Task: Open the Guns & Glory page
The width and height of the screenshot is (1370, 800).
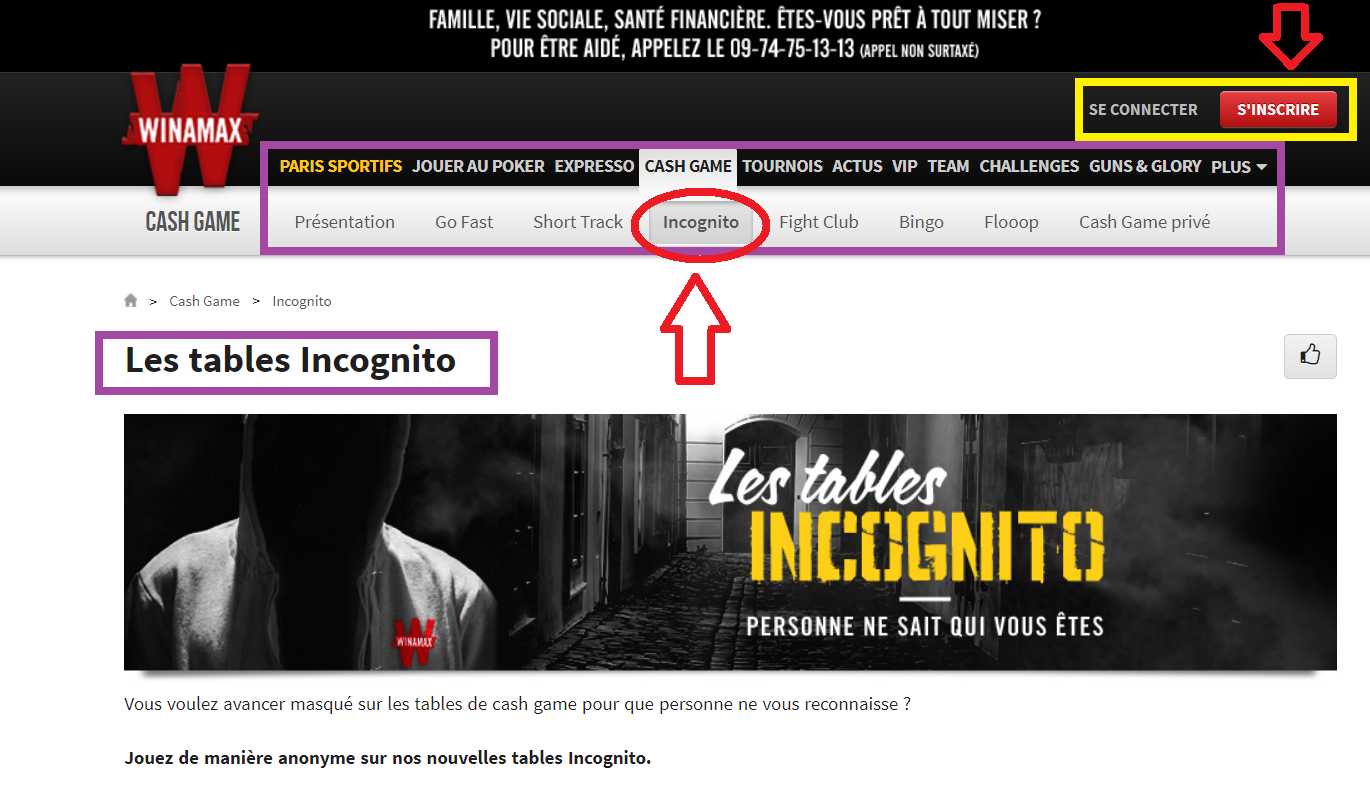Action: pos(1145,166)
